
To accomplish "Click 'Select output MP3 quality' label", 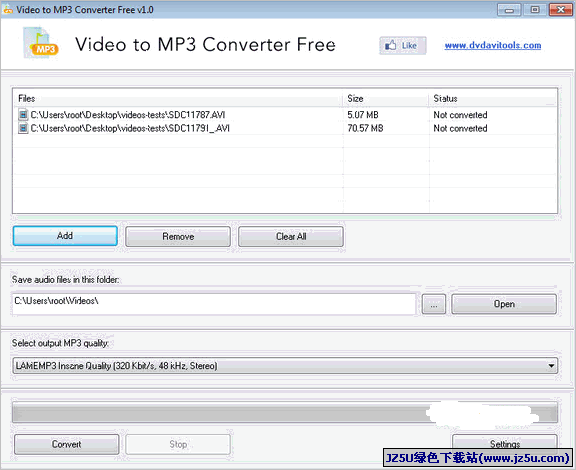I will click(61, 343).
